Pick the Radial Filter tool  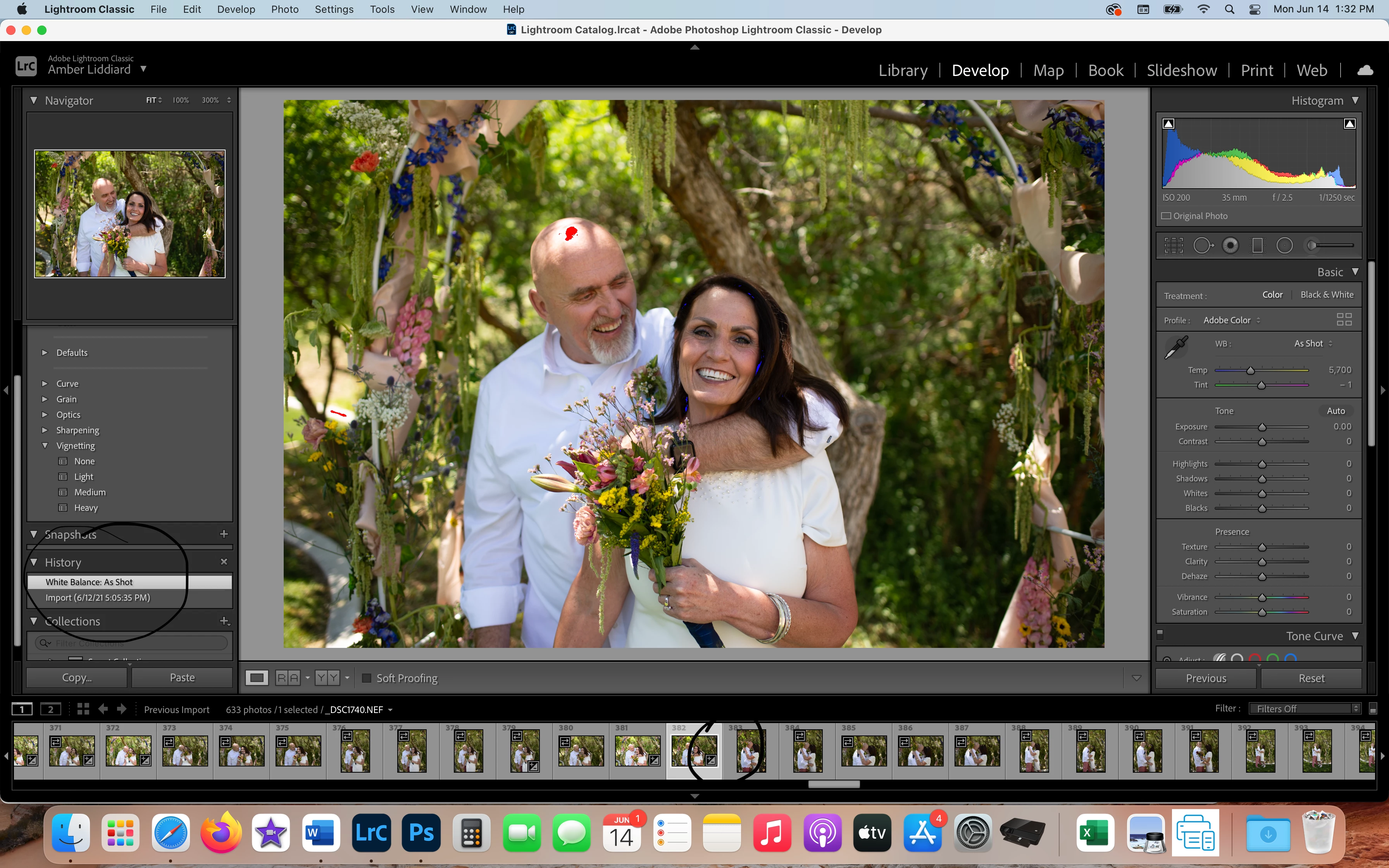(1284, 246)
